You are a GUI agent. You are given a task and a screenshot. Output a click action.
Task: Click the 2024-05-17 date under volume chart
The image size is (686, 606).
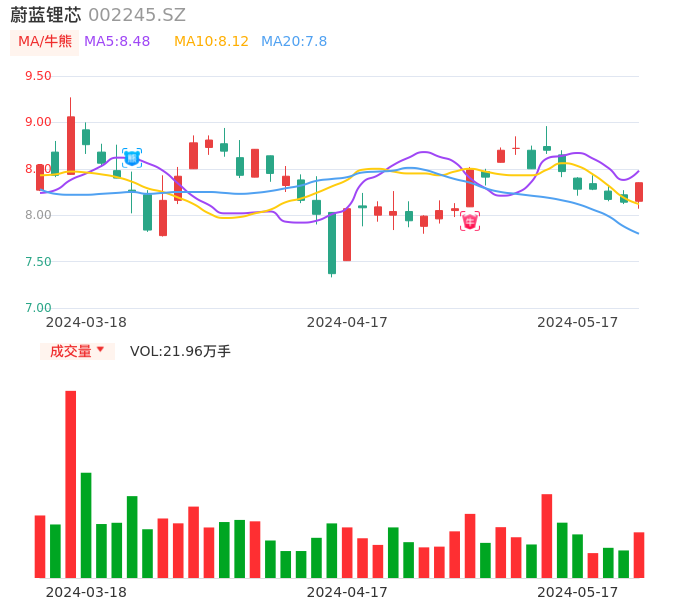tap(578, 592)
